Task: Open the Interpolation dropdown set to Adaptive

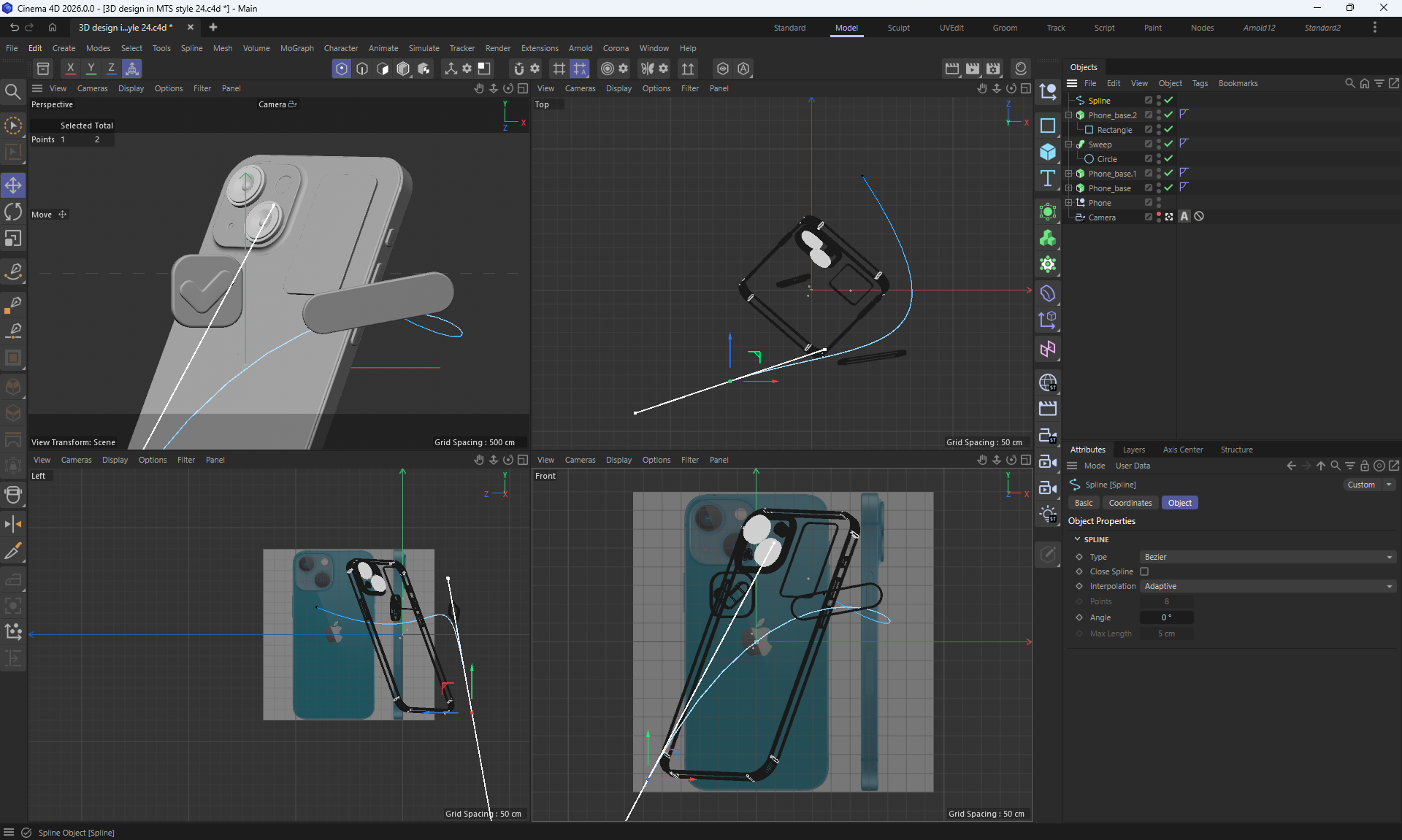Action: click(x=1267, y=586)
